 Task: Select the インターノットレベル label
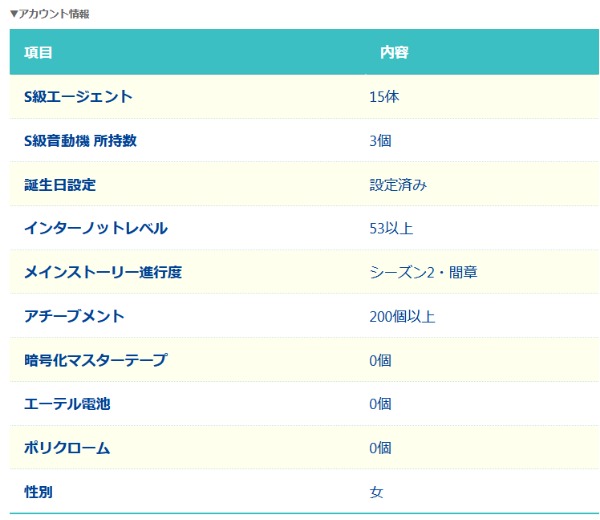pos(96,229)
